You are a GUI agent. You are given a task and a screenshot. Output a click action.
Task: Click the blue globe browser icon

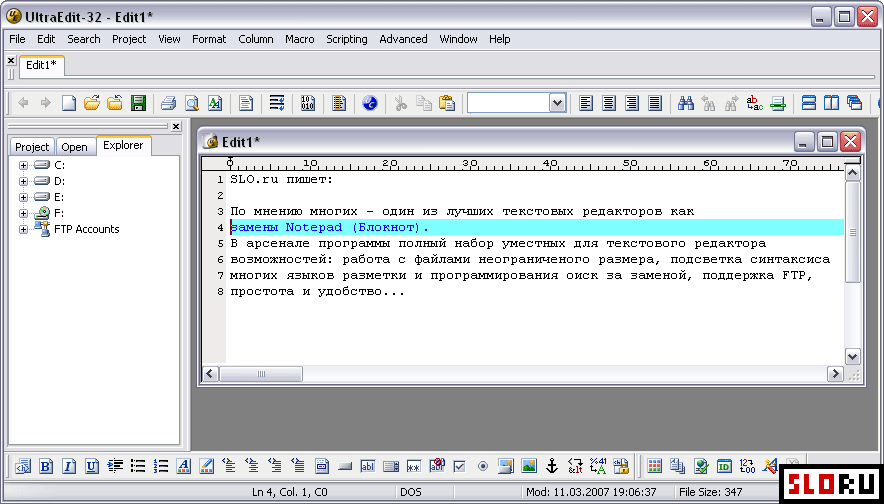tap(370, 103)
